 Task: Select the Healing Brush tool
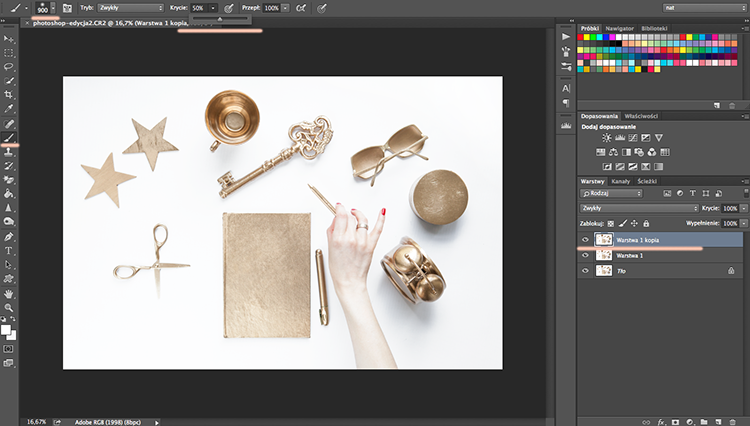(9, 124)
